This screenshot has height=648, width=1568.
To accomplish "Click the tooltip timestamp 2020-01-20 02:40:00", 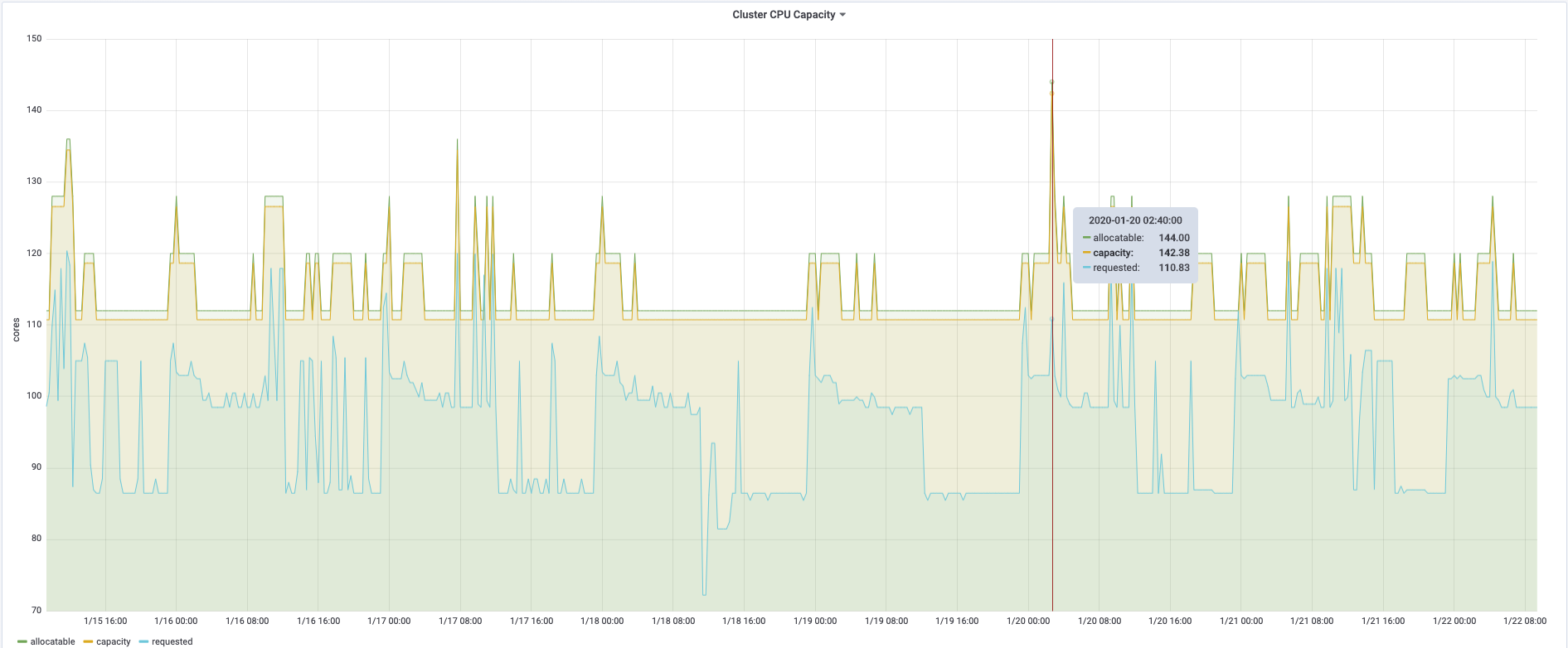I will [x=1135, y=220].
